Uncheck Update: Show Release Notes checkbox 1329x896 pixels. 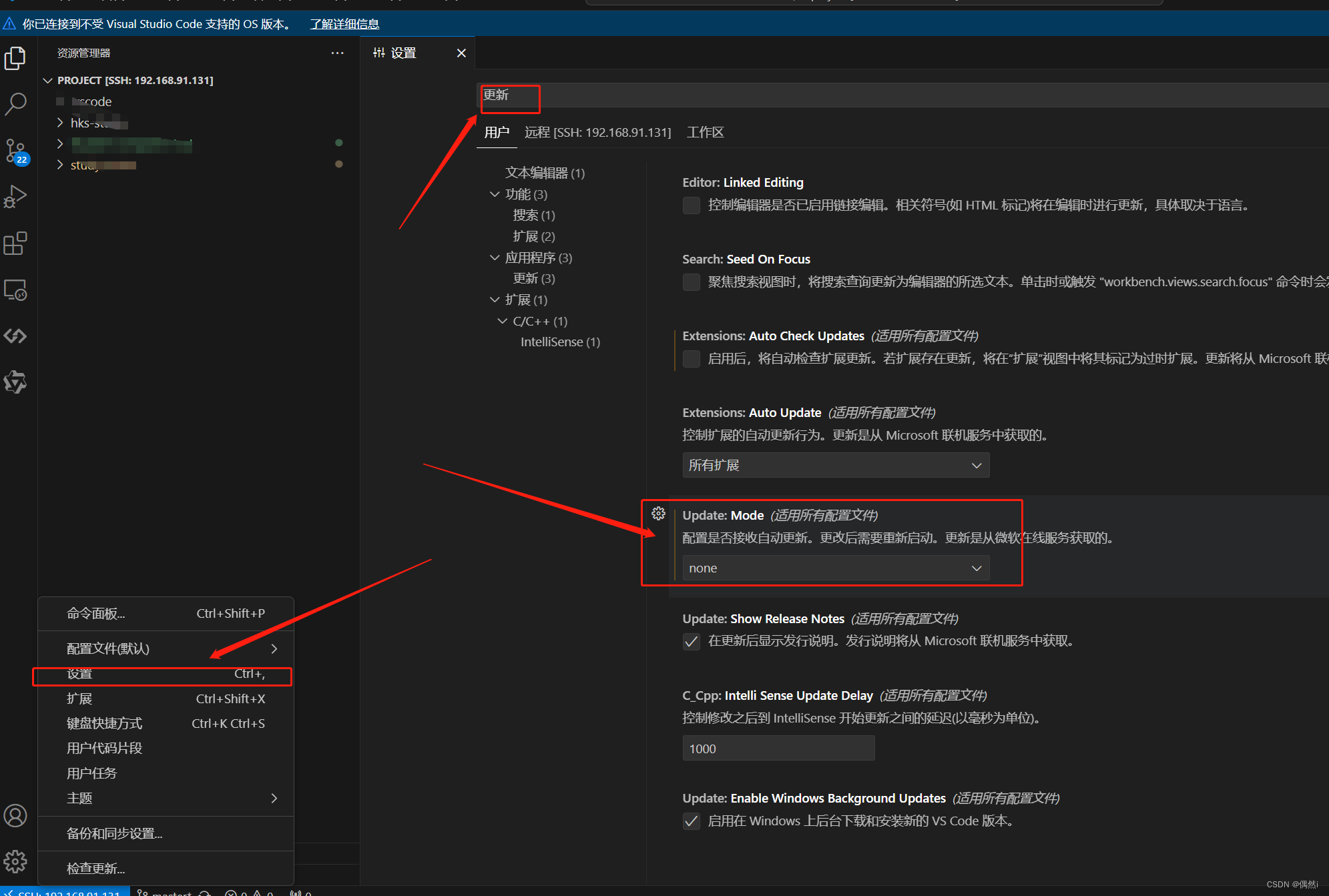[692, 642]
